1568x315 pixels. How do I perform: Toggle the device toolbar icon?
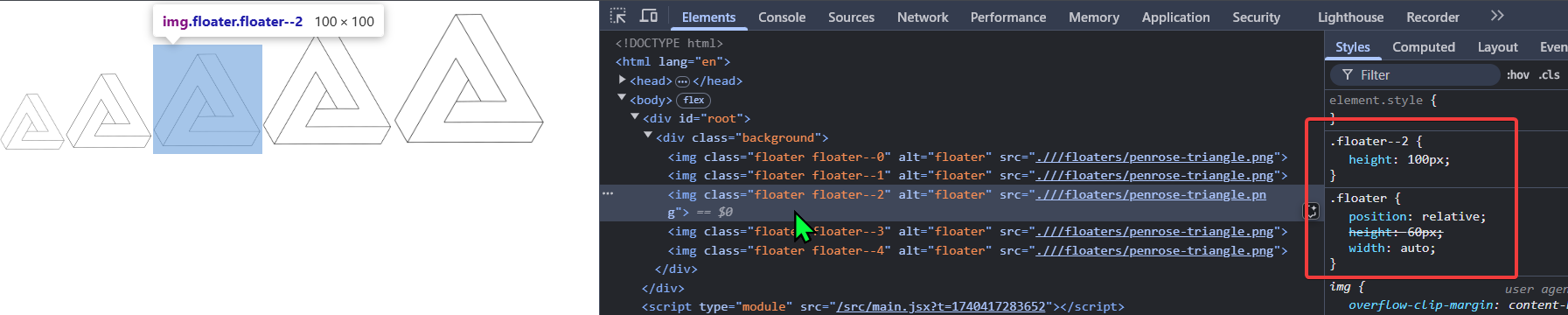tap(649, 16)
